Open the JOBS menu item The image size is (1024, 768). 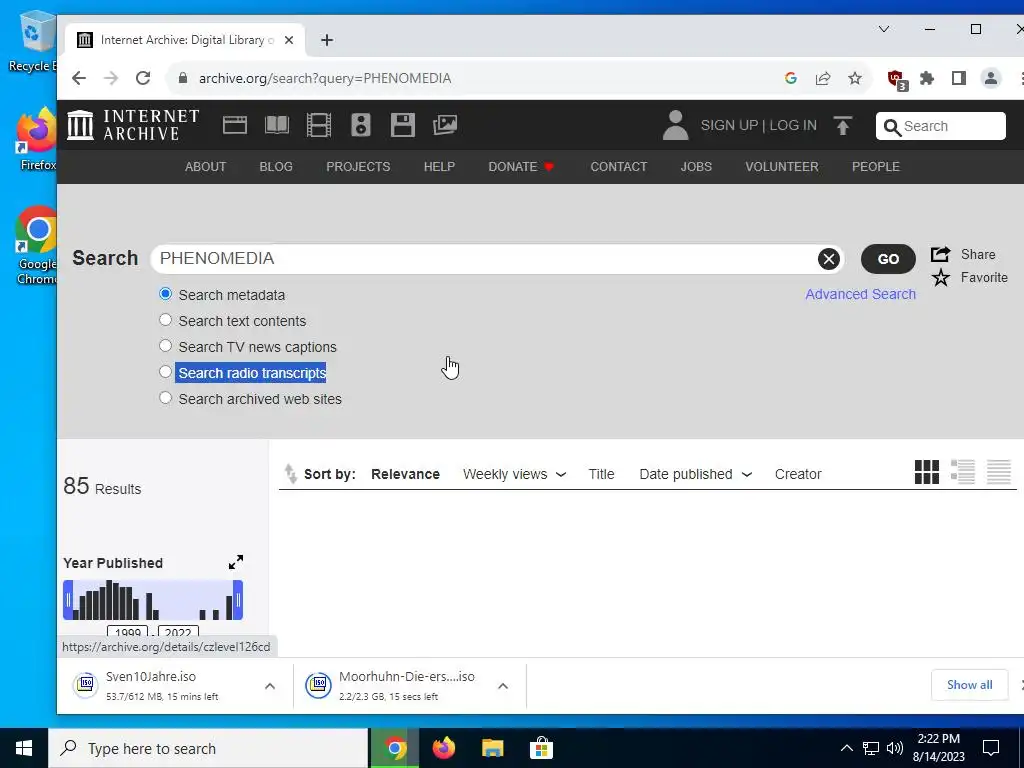(x=696, y=167)
